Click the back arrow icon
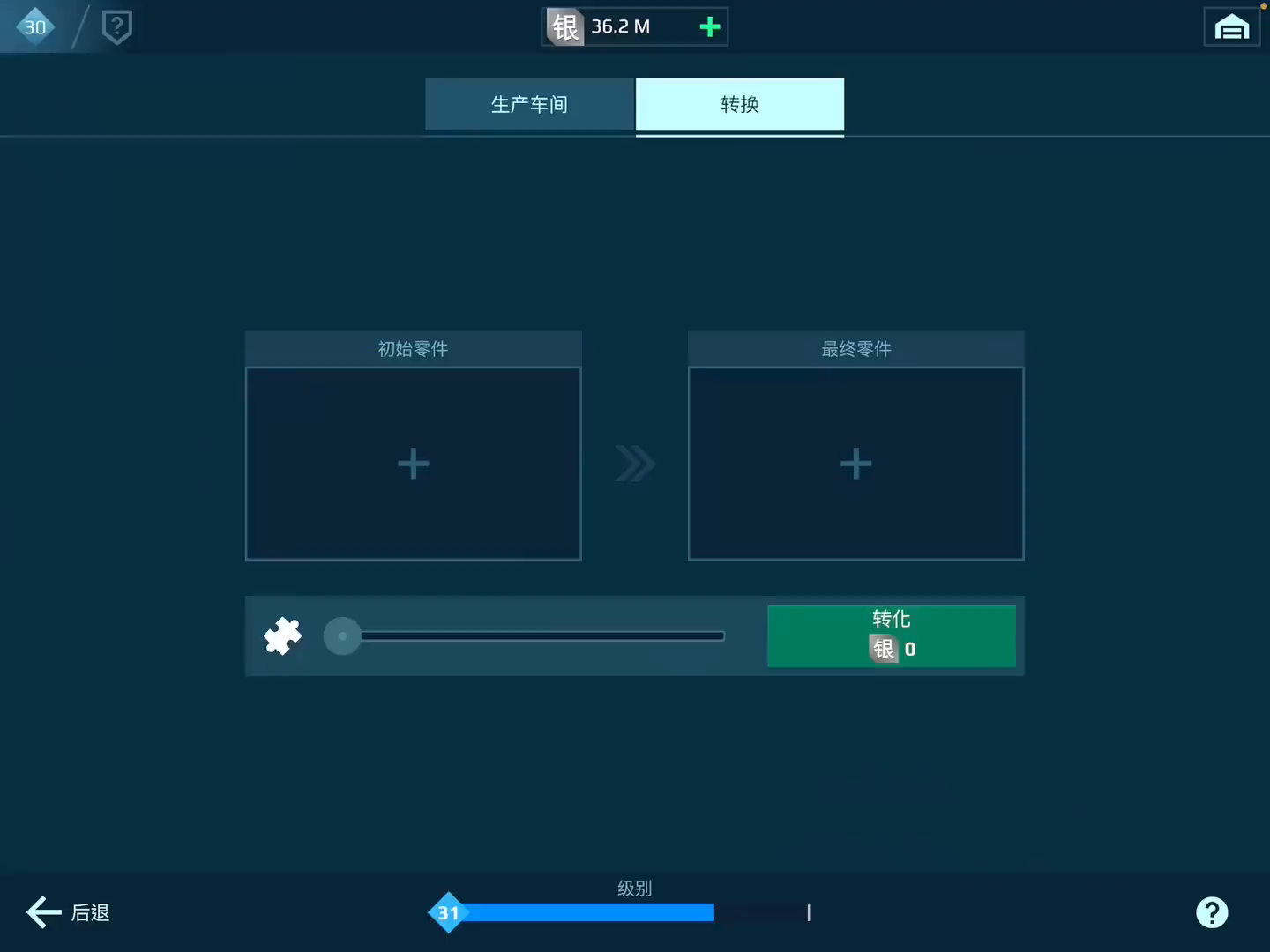Screen dimensions: 1270x952 click(x=43, y=912)
